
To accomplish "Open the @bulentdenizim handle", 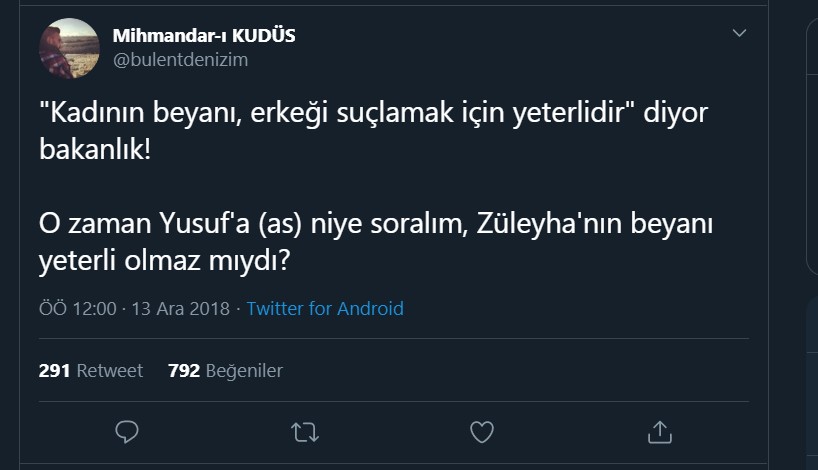I will (180, 60).
